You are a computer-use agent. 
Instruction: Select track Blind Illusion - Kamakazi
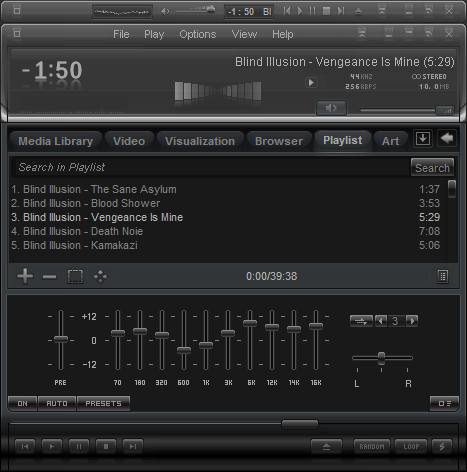tap(225, 245)
